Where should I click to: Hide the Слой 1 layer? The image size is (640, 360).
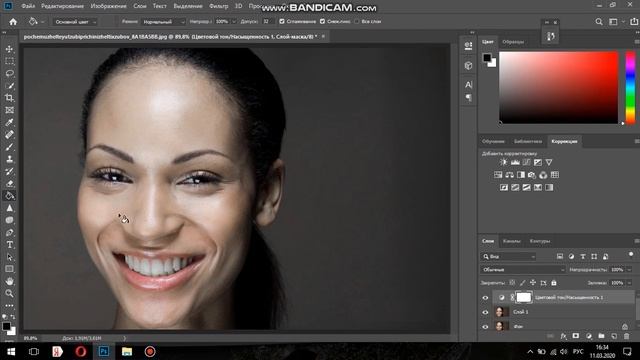point(485,312)
